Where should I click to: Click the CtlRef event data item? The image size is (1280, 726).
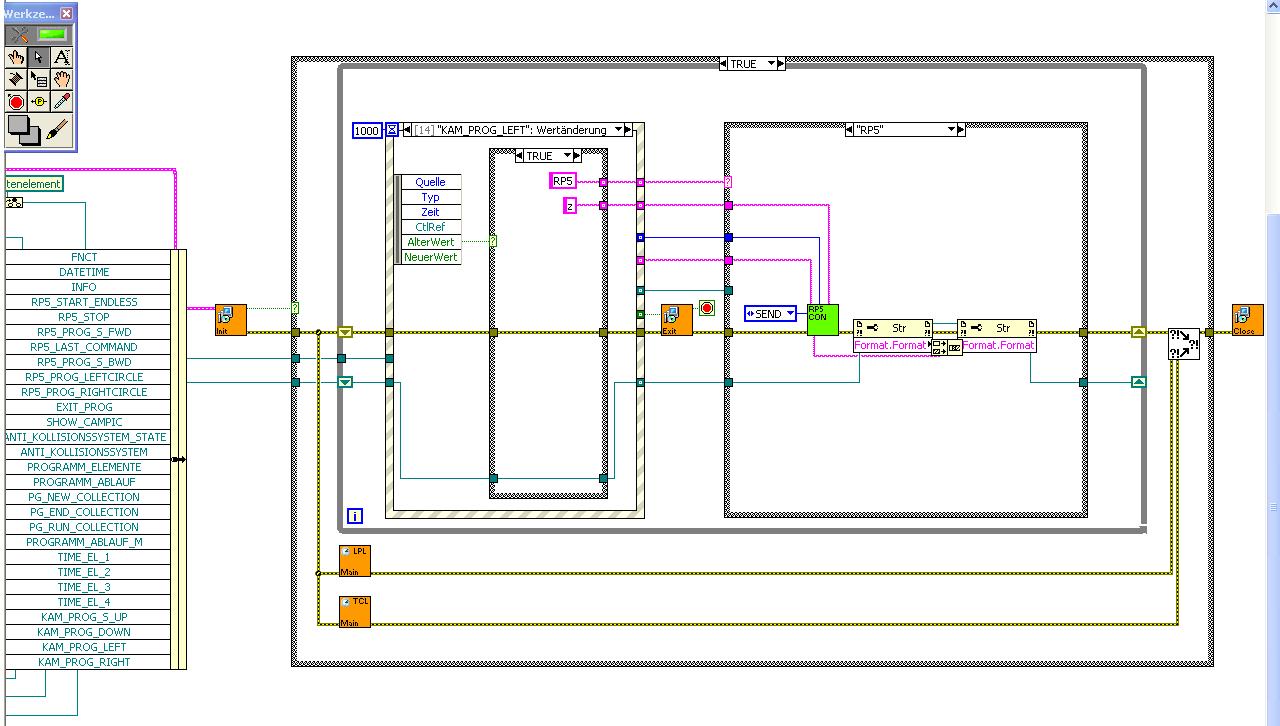click(x=430, y=227)
